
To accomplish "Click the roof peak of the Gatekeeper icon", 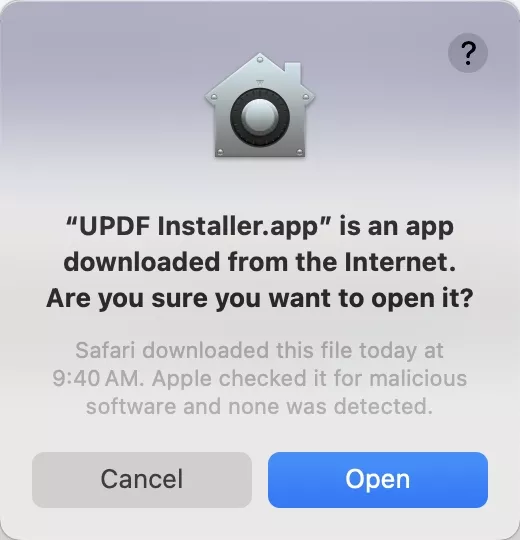I will click(x=260, y=59).
